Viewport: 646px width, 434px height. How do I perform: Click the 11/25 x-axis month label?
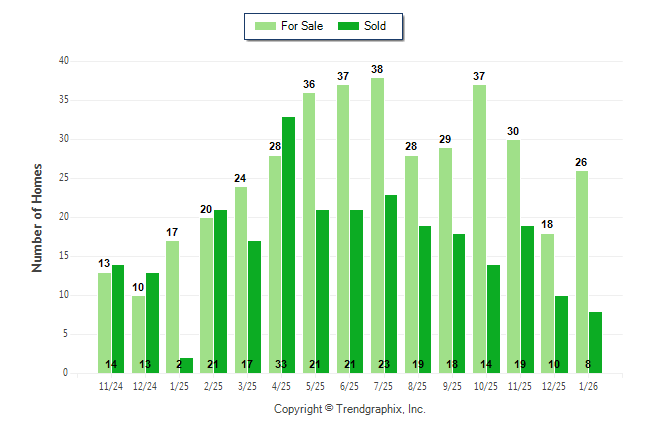520,385
